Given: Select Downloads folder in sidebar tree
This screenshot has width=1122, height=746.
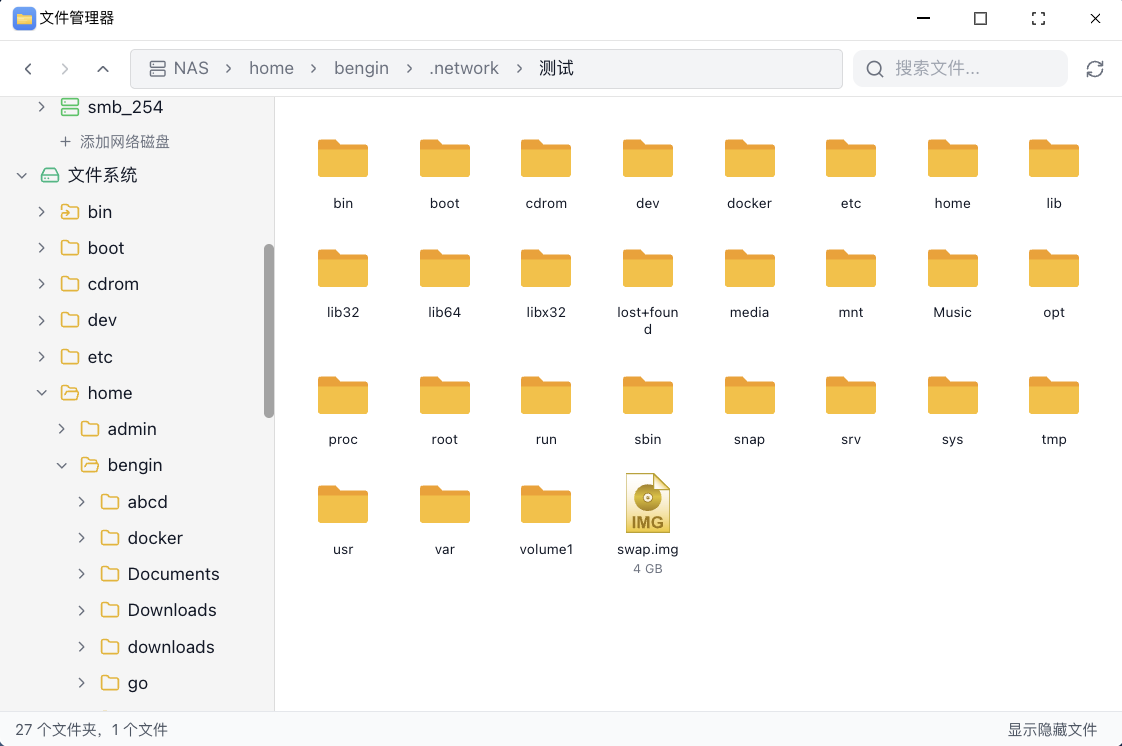Looking at the screenshot, I should pyautogui.click(x=172, y=610).
